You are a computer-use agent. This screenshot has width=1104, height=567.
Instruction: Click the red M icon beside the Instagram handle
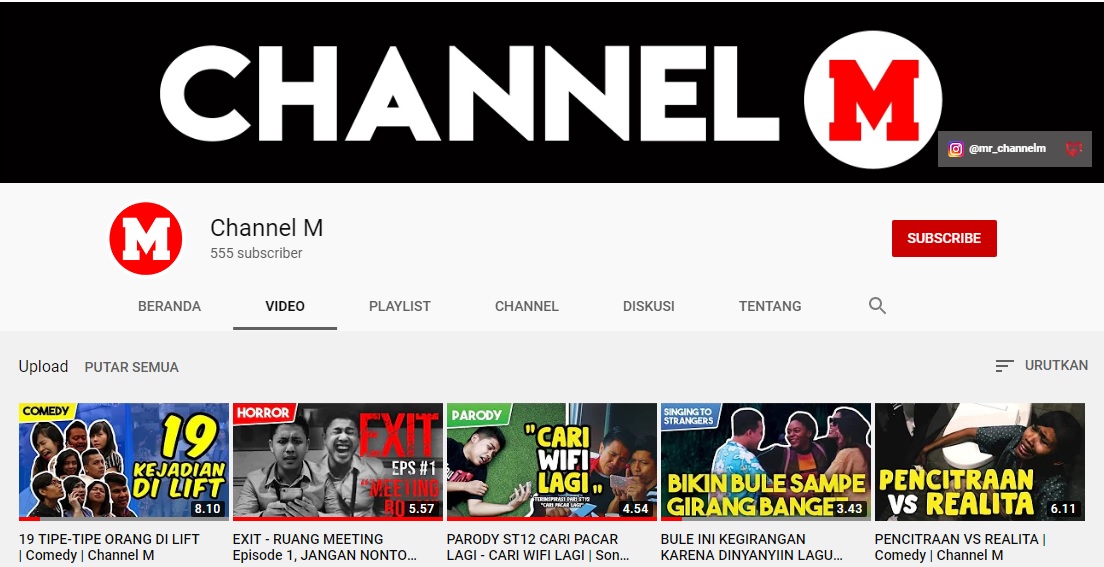[1074, 149]
